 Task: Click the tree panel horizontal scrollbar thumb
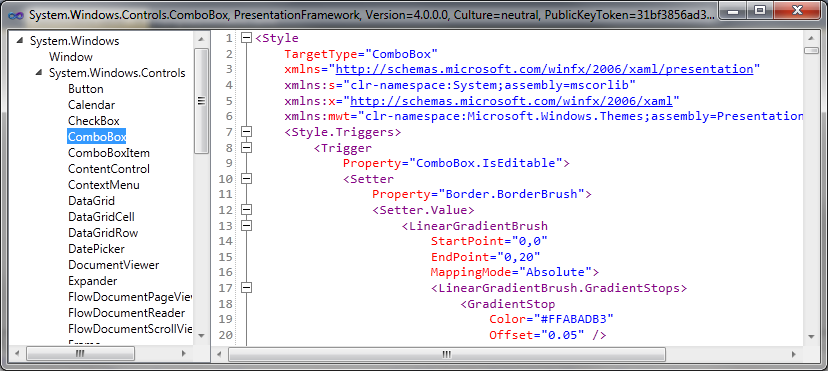[x=80, y=354]
